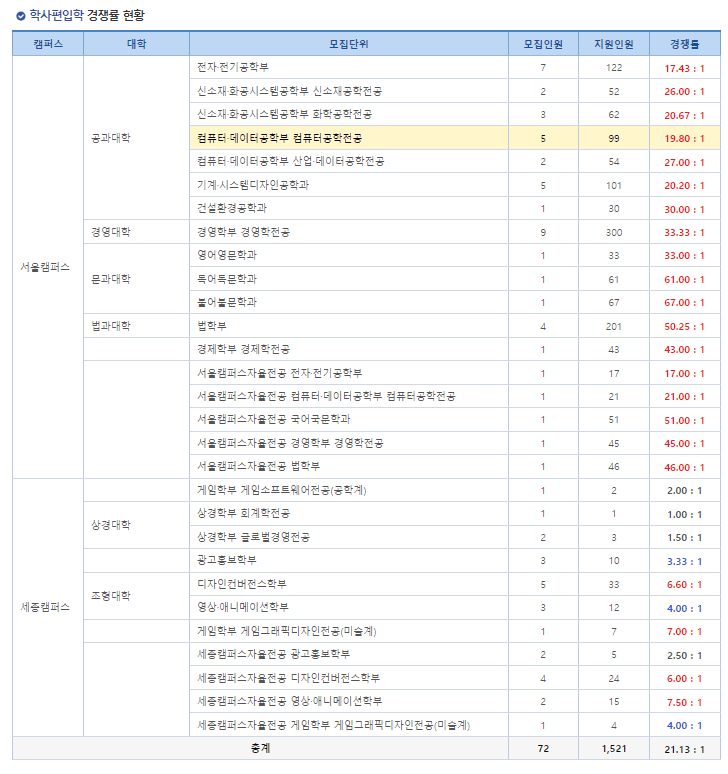Select 경영학부 경영학전공 under 경영대학

(x=349, y=232)
